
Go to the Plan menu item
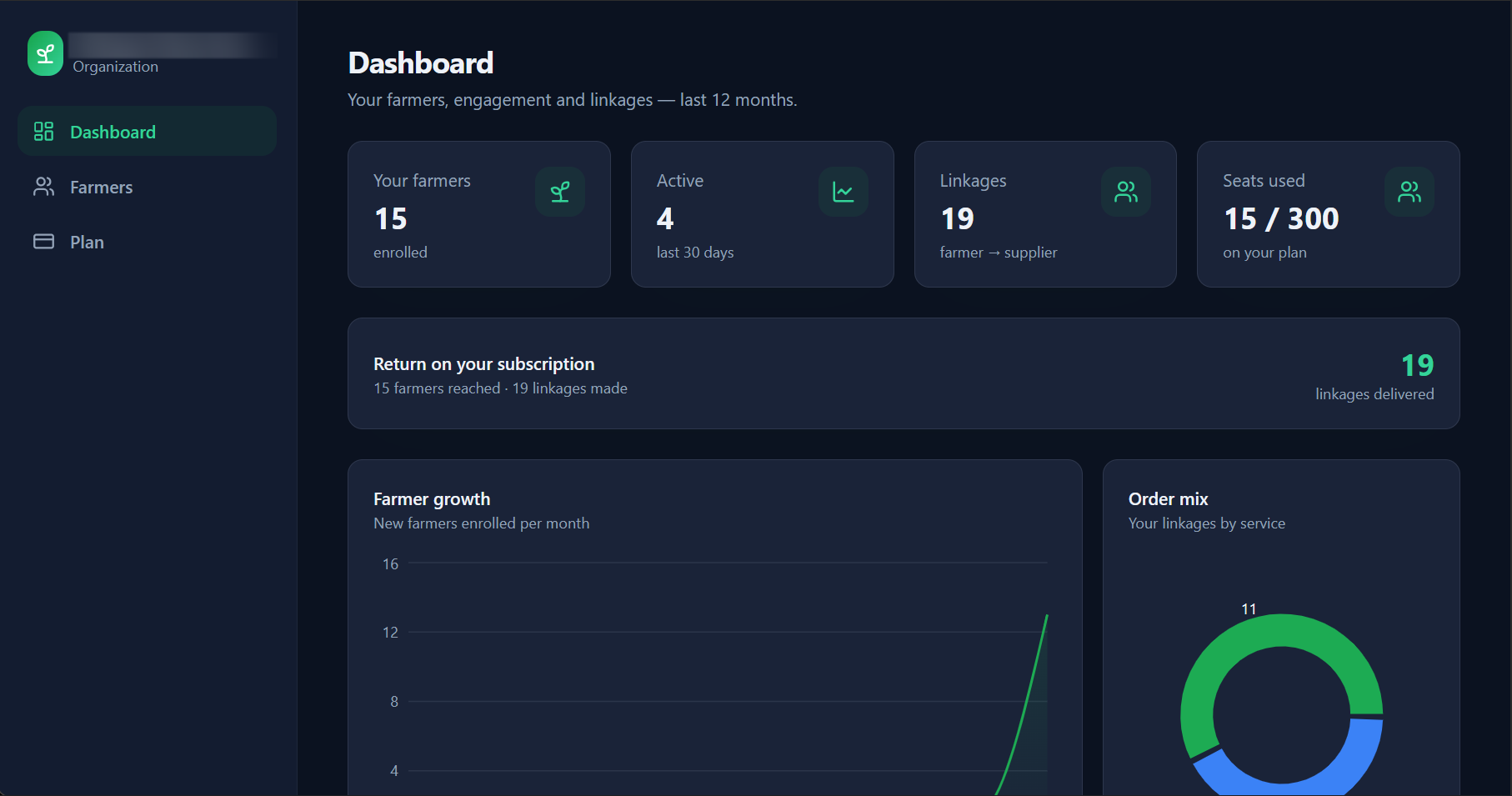click(147, 242)
